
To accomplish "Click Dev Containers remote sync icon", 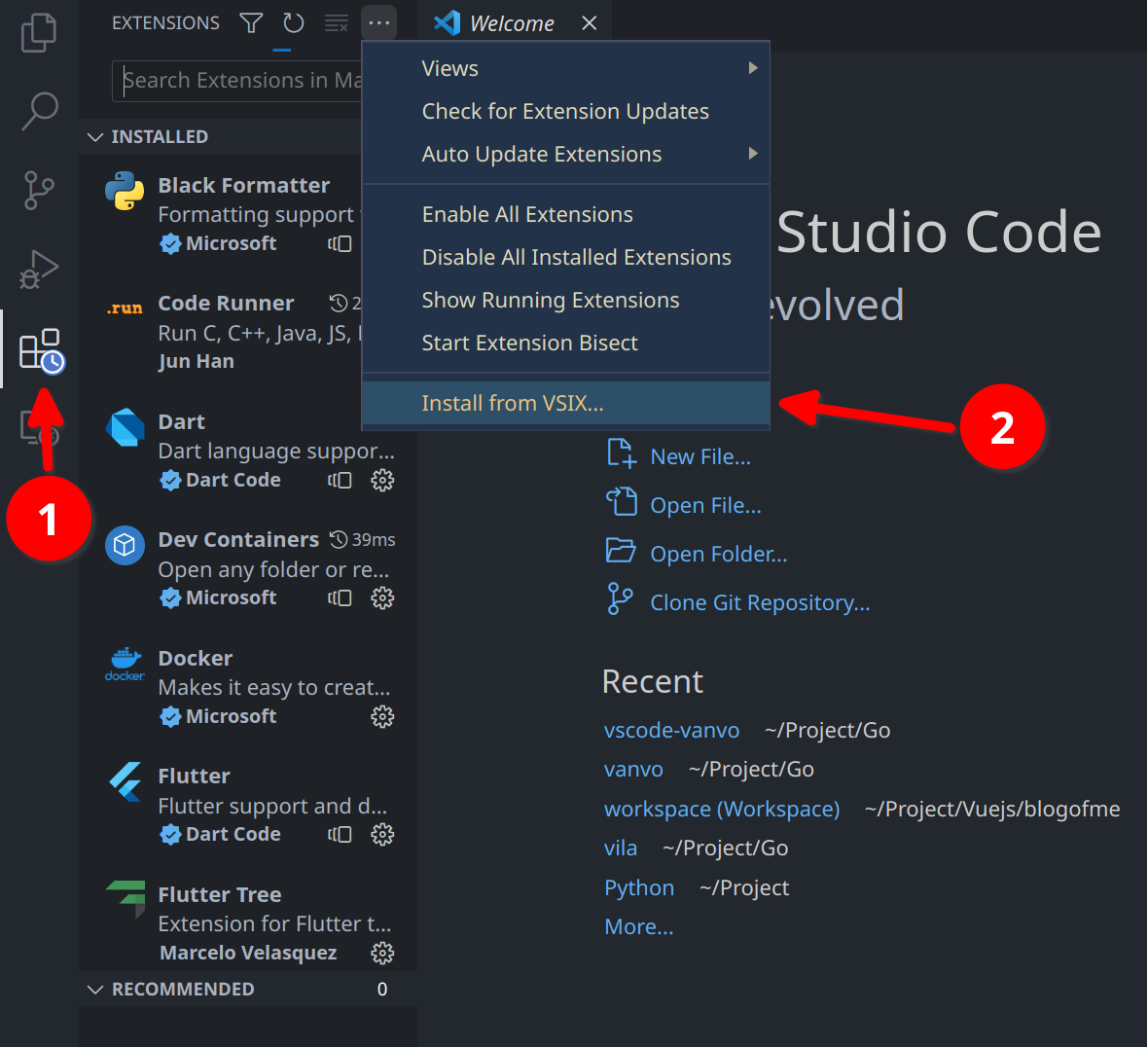I will point(340,598).
